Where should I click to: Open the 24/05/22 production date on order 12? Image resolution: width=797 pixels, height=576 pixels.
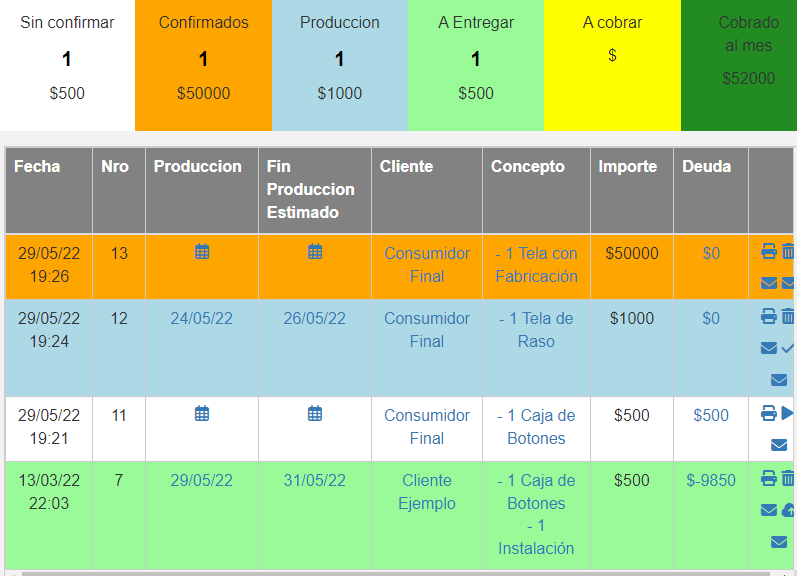click(x=202, y=318)
